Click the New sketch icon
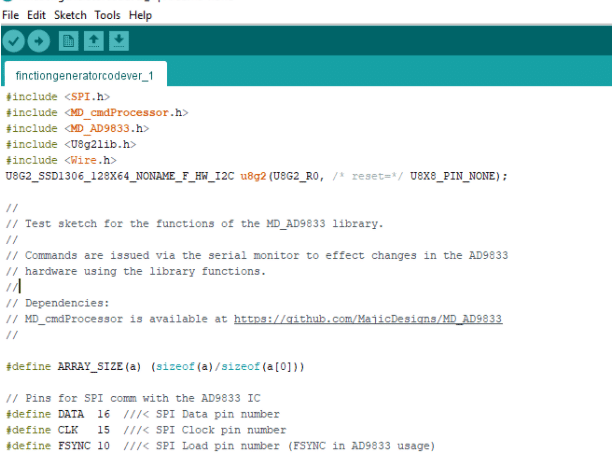The image size is (612, 474). point(69,41)
